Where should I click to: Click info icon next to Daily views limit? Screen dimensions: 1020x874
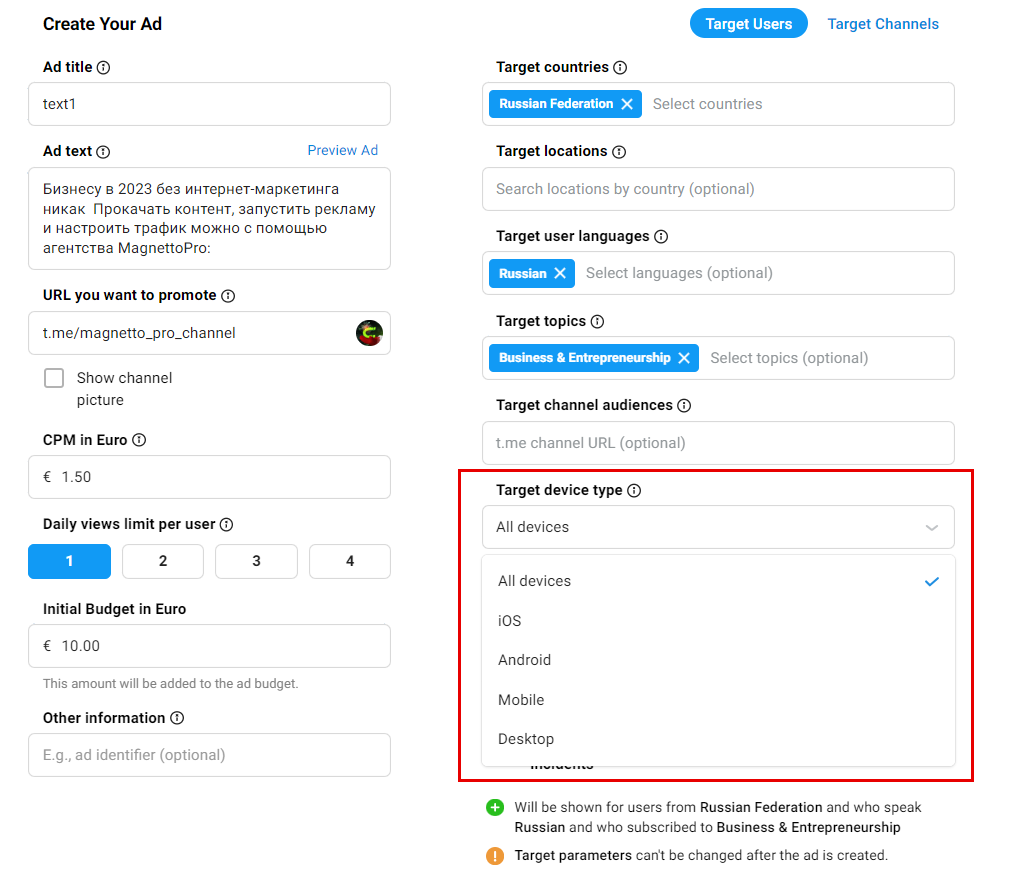click(x=226, y=525)
